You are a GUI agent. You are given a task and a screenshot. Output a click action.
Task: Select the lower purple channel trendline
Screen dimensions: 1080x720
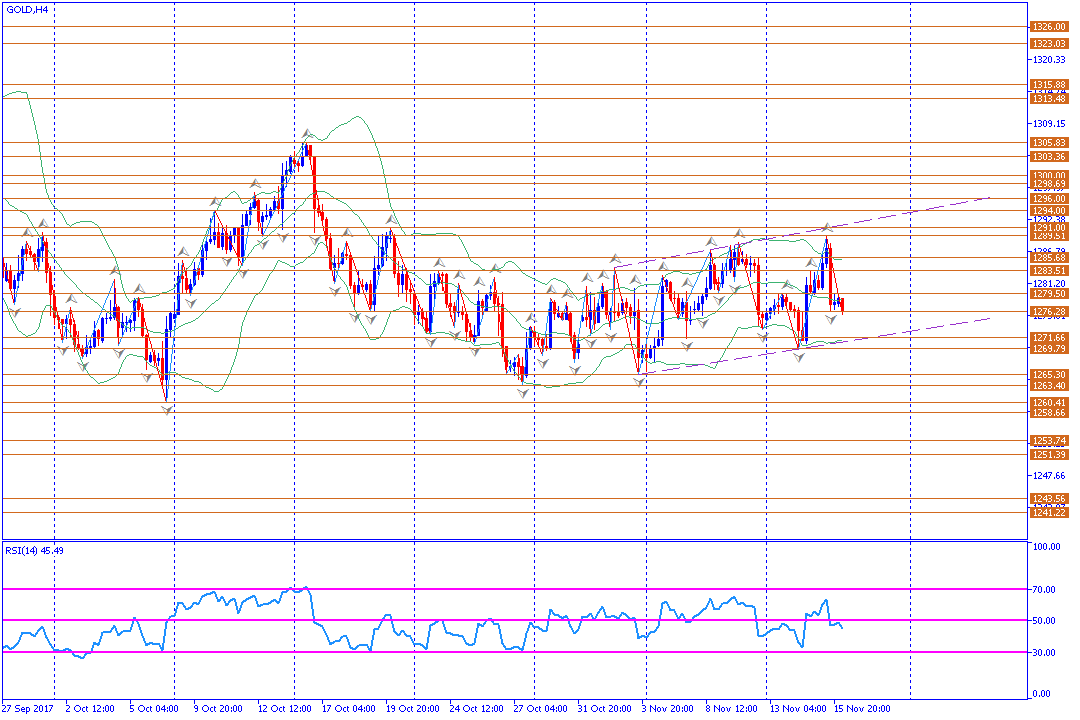[x=814, y=346]
